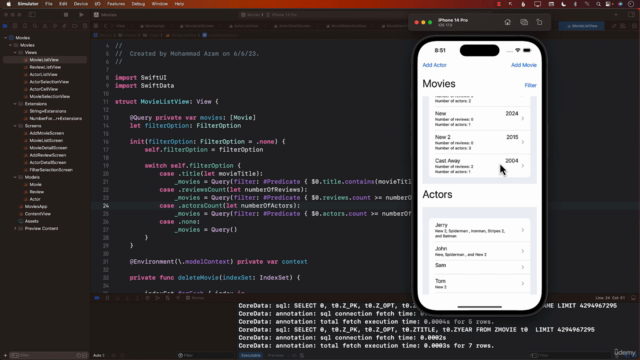
Task: Open the Window menu
Action: pos(160,4)
